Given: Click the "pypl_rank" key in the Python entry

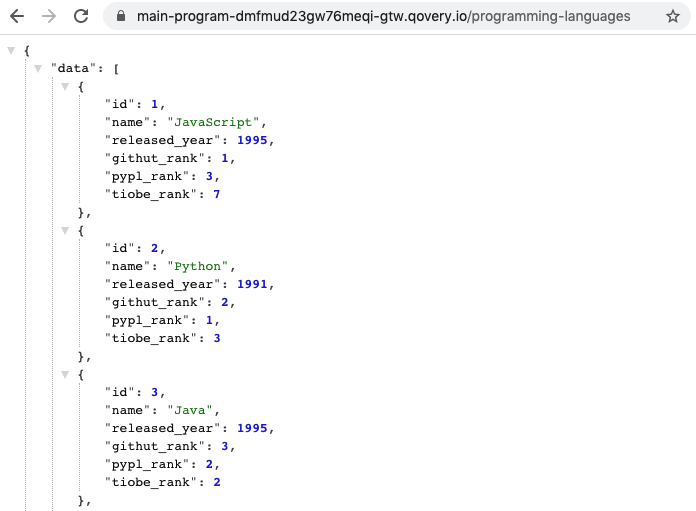Looking at the screenshot, I should tap(147, 320).
